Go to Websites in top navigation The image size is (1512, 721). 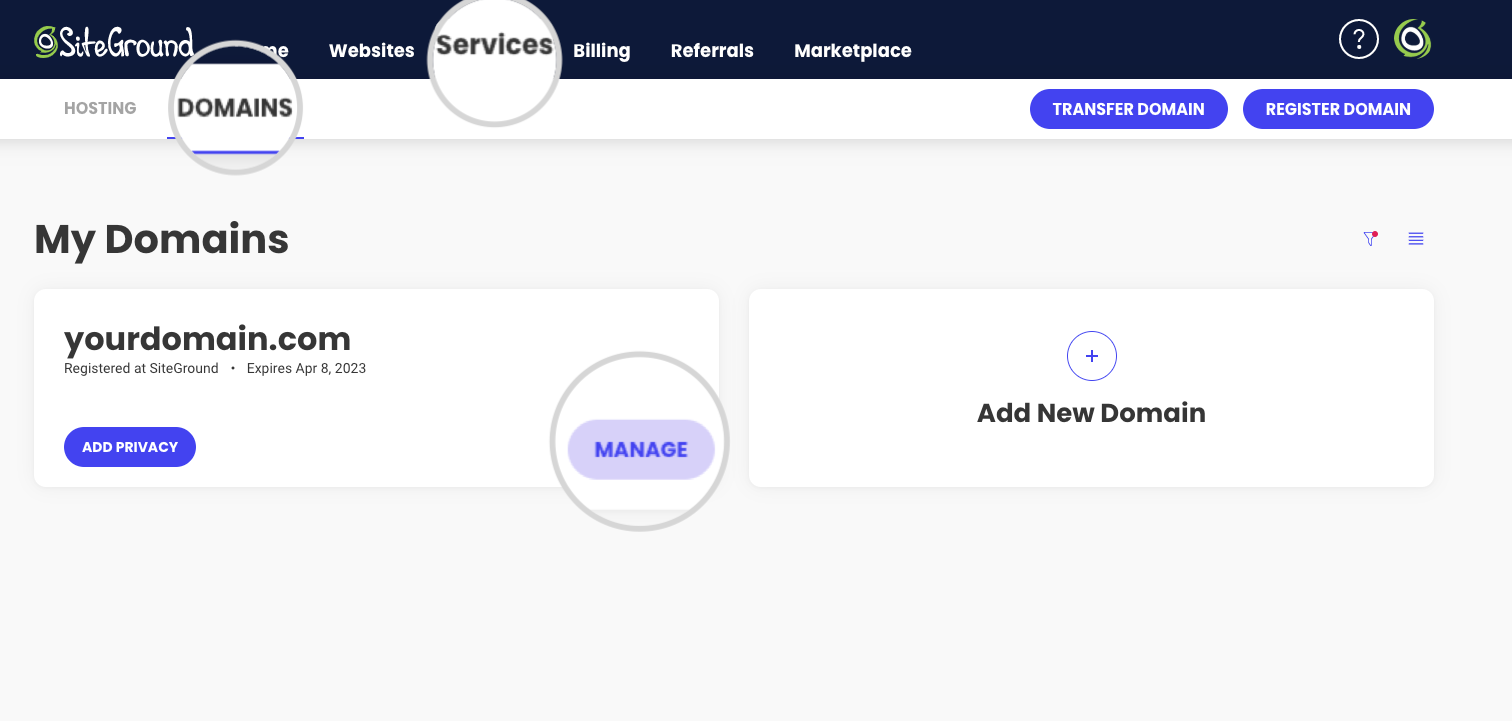(x=372, y=50)
